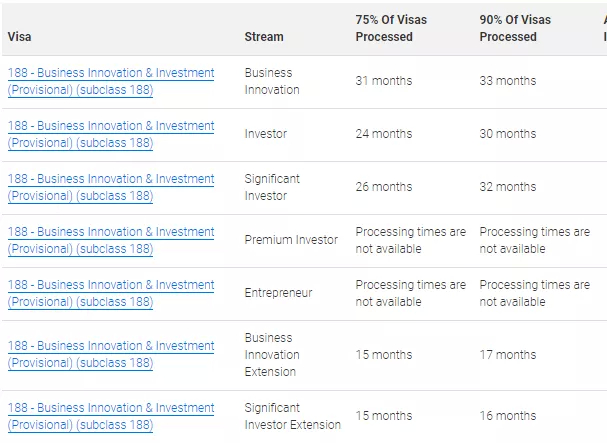Click the 16 months value
This screenshot has width=607, height=443.
[x=508, y=416]
